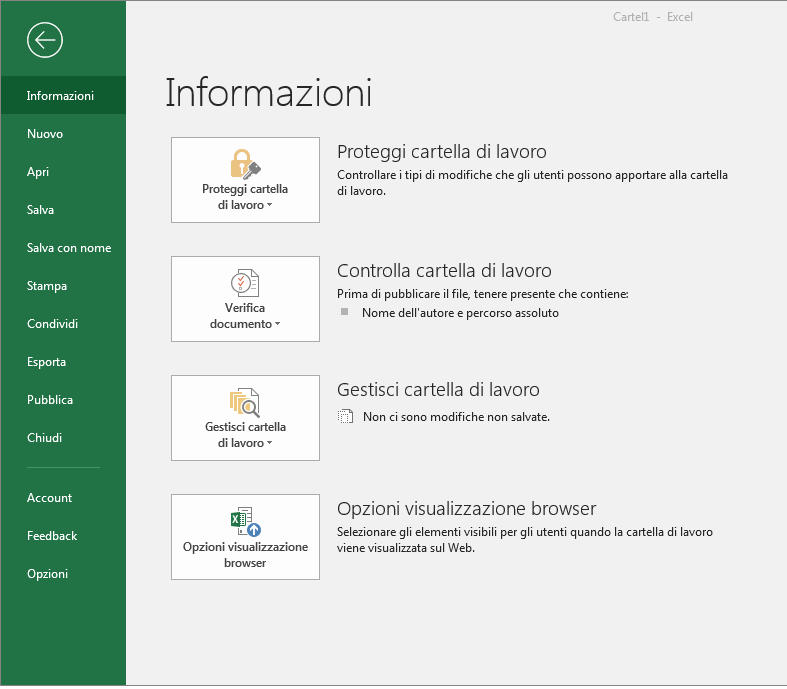The width and height of the screenshot is (787, 689).
Task: Select the Informazioni tab
Action: coord(63,95)
